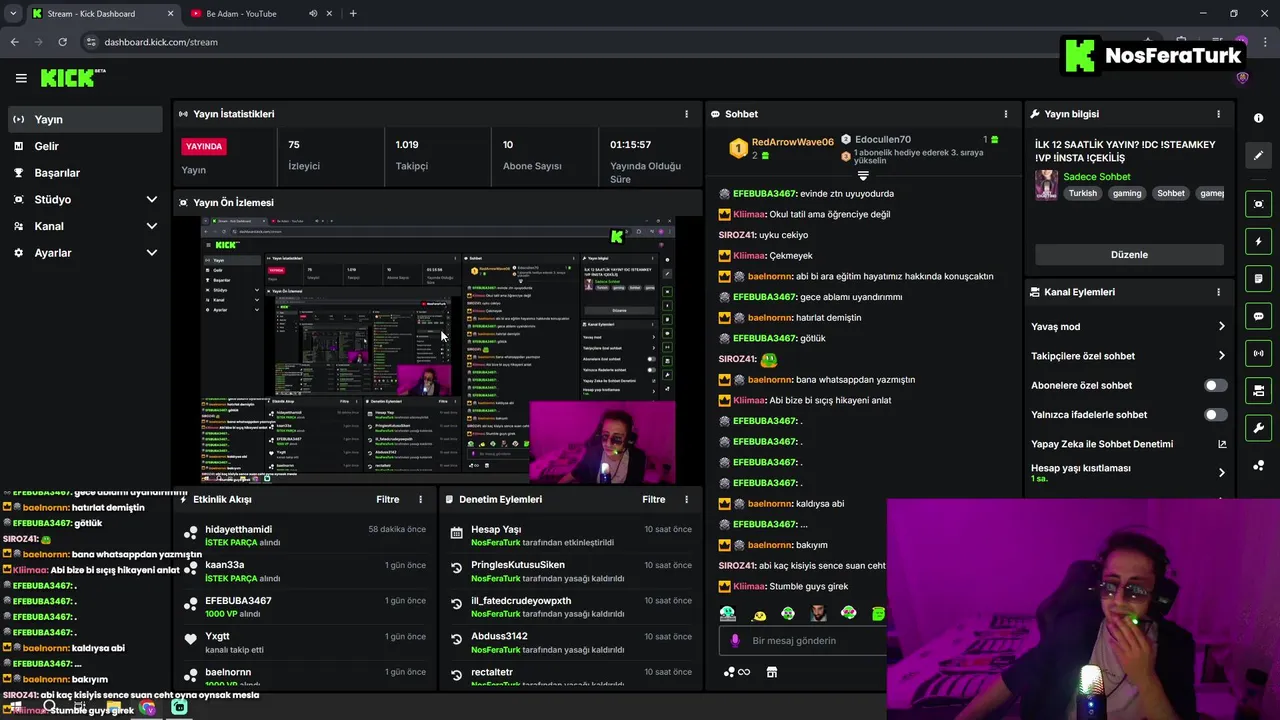This screenshot has height=720, width=1280.
Task: Click the microphone icon in chat input
Action: click(x=735, y=640)
